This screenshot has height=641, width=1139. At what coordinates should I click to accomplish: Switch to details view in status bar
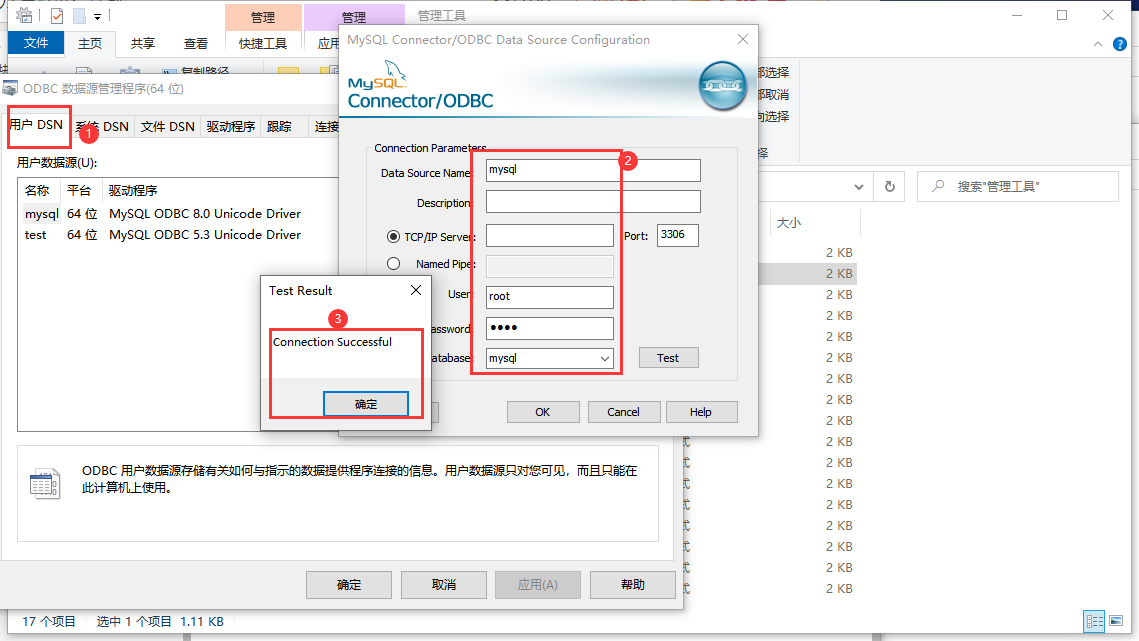[x=1094, y=621]
